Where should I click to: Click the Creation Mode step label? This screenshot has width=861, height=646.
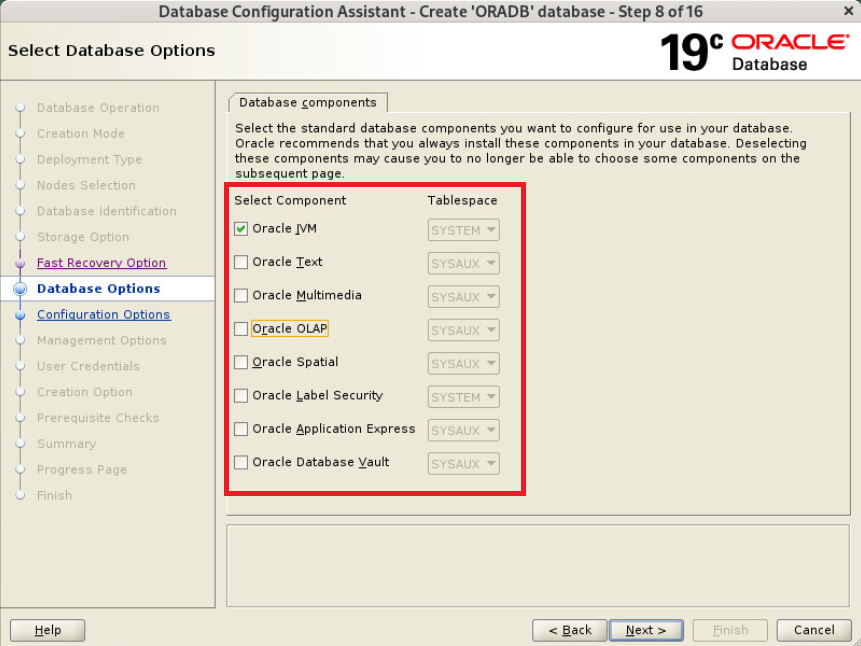(81, 133)
